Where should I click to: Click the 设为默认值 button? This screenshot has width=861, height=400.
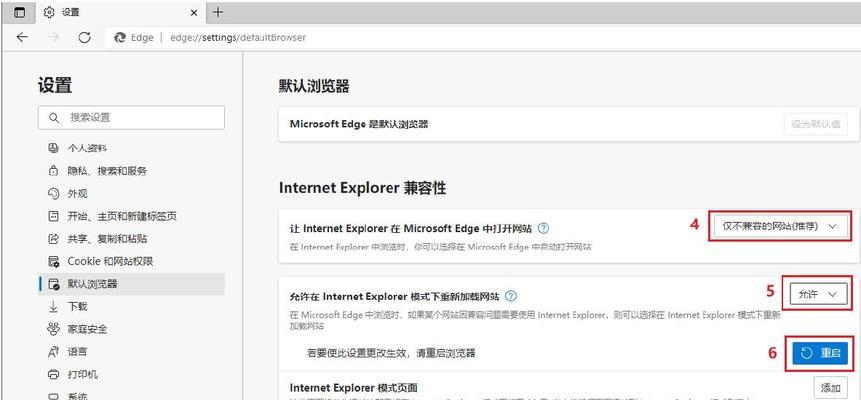(815, 124)
